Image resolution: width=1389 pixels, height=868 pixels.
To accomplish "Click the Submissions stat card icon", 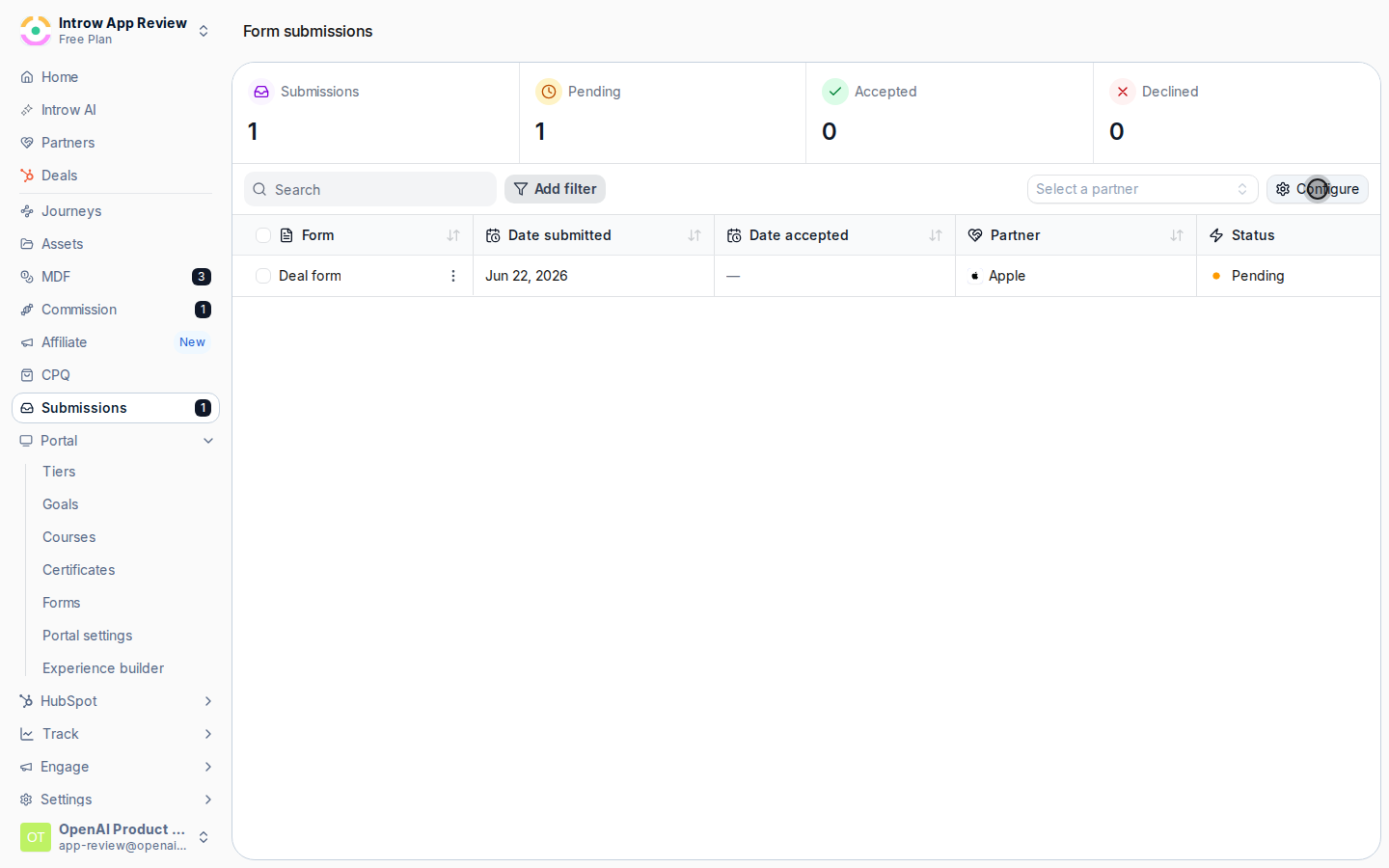I will [261, 92].
